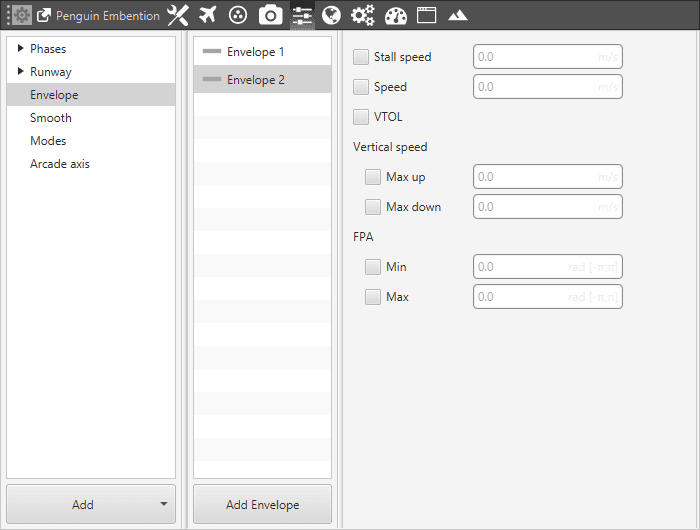Screen dimensions: 700x530
Task: Select Envelope 2 in the list
Action: click(262, 79)
